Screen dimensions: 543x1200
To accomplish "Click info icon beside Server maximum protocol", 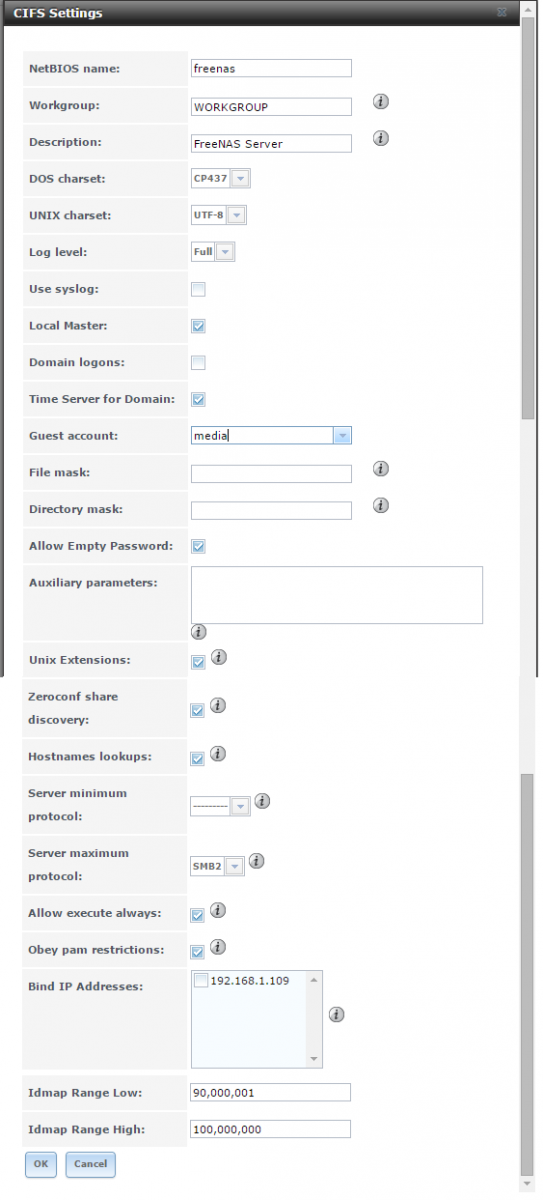I will coord(256,861).
